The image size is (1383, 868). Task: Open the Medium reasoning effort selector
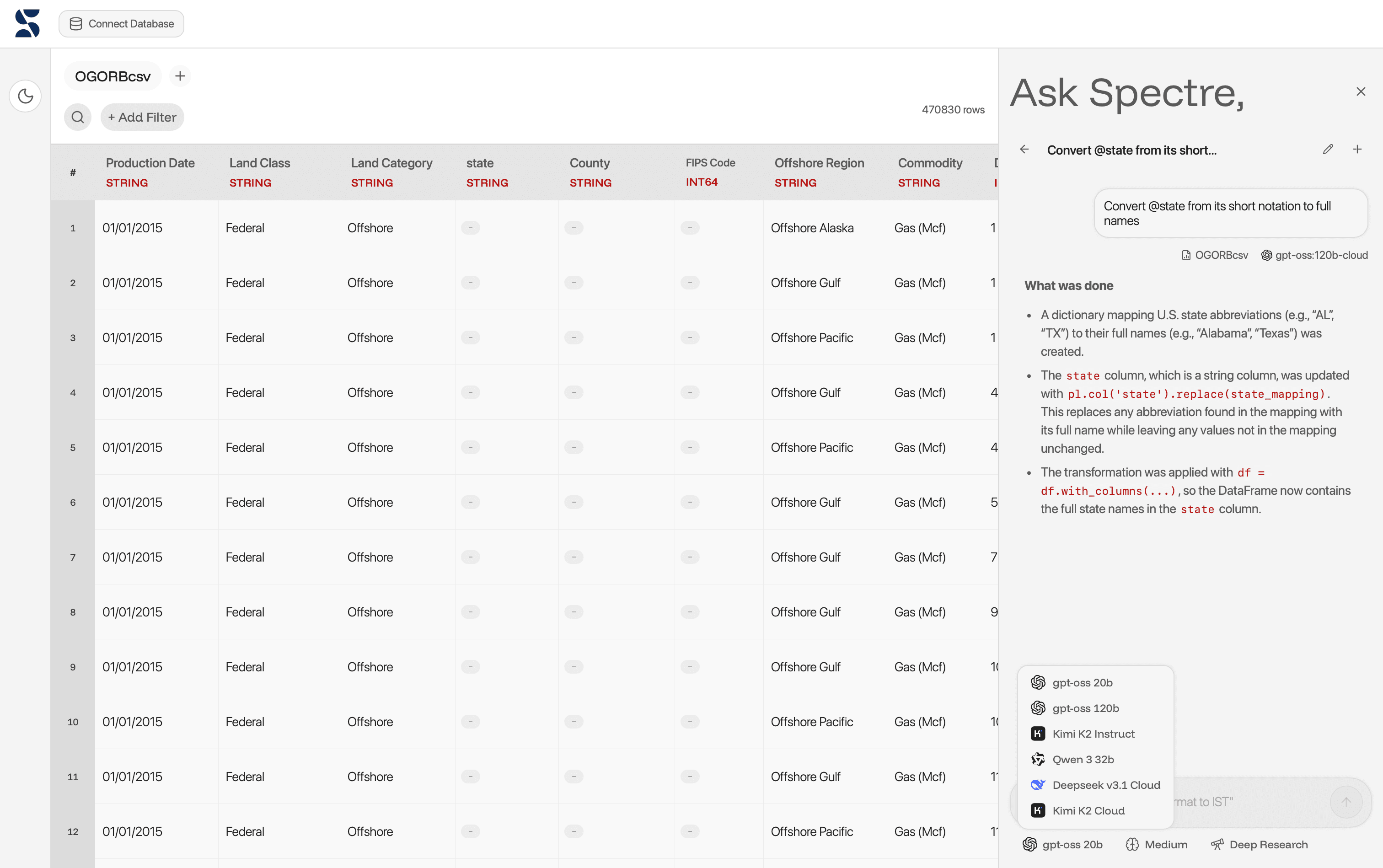point(1156,844)
